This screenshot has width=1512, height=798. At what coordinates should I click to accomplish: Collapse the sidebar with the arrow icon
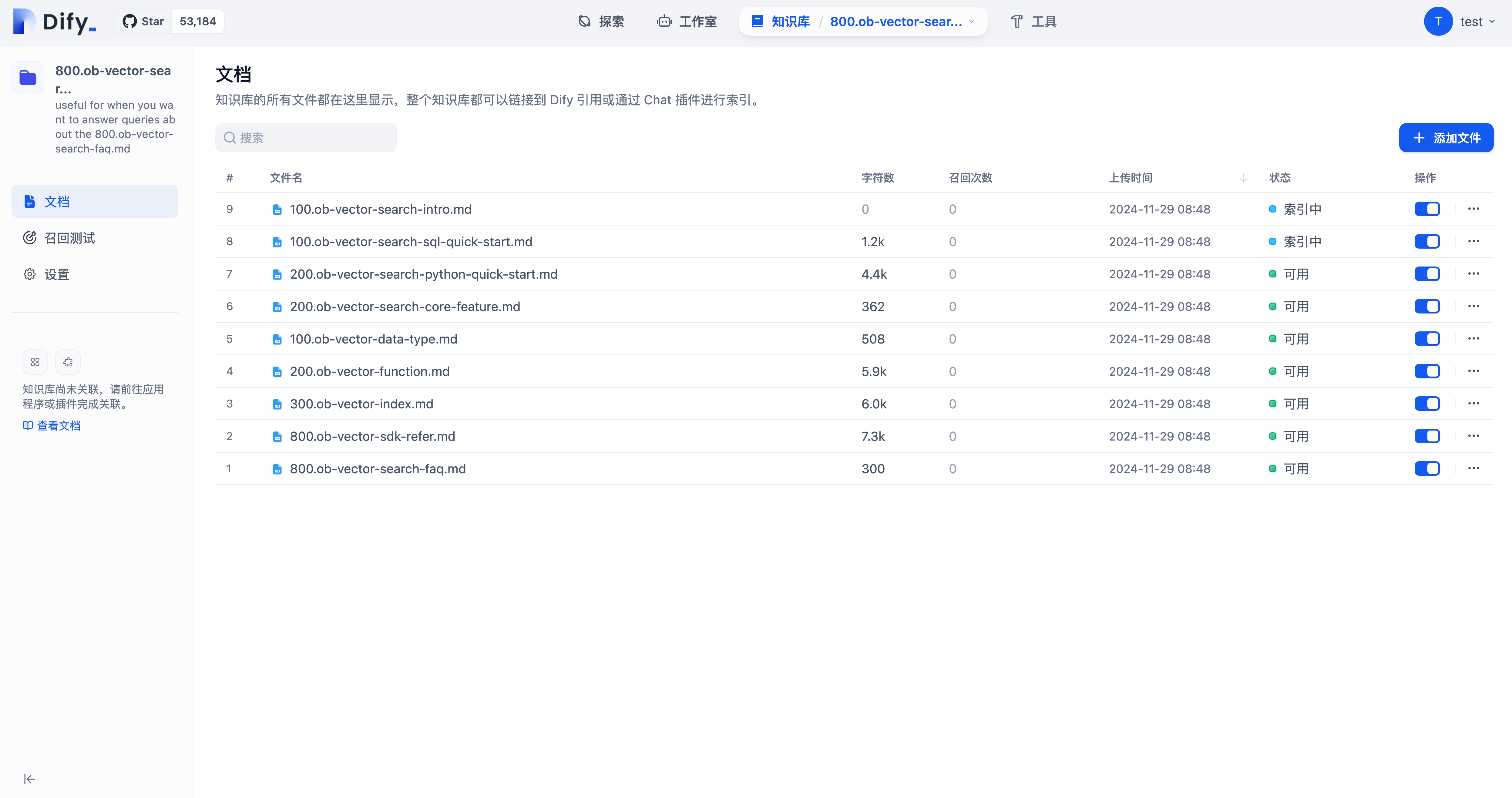[x=29, y=779]
